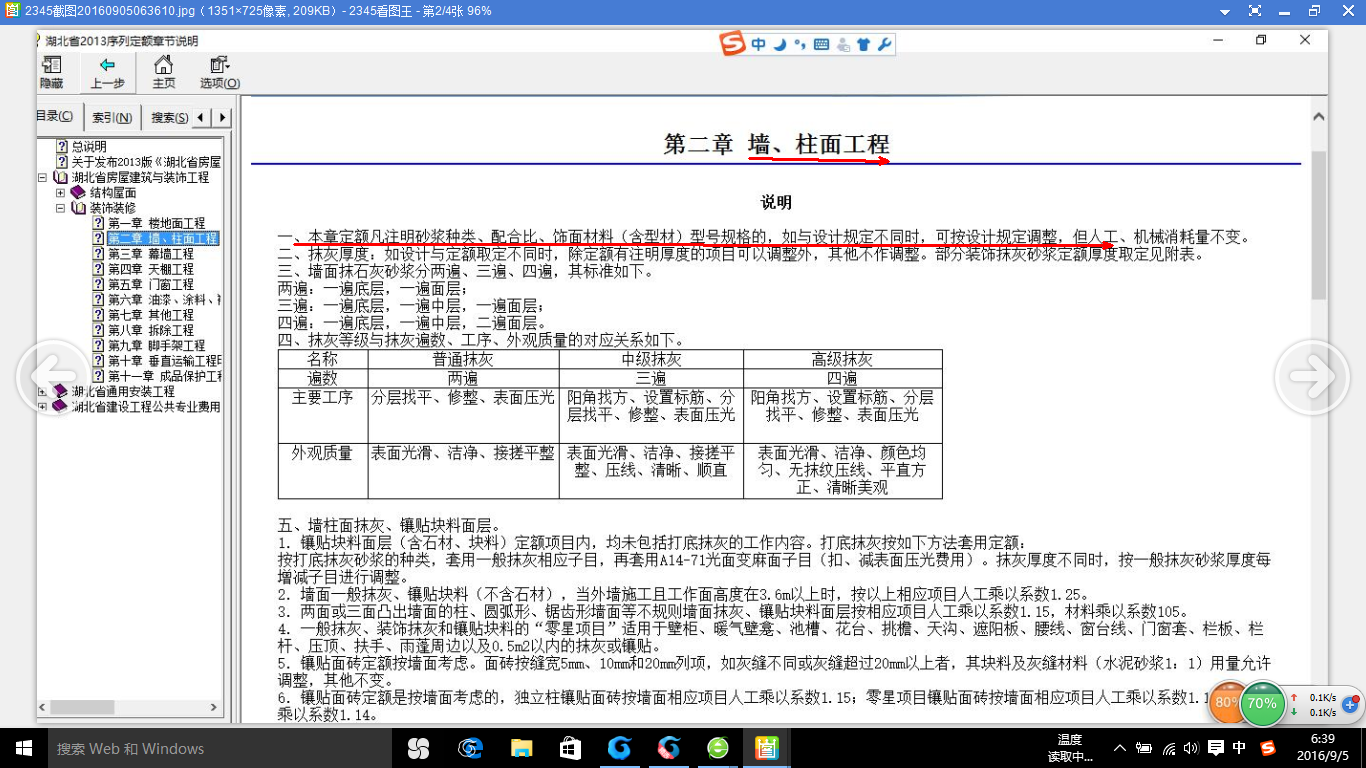Open the 主页 home button

click(164, 73)
